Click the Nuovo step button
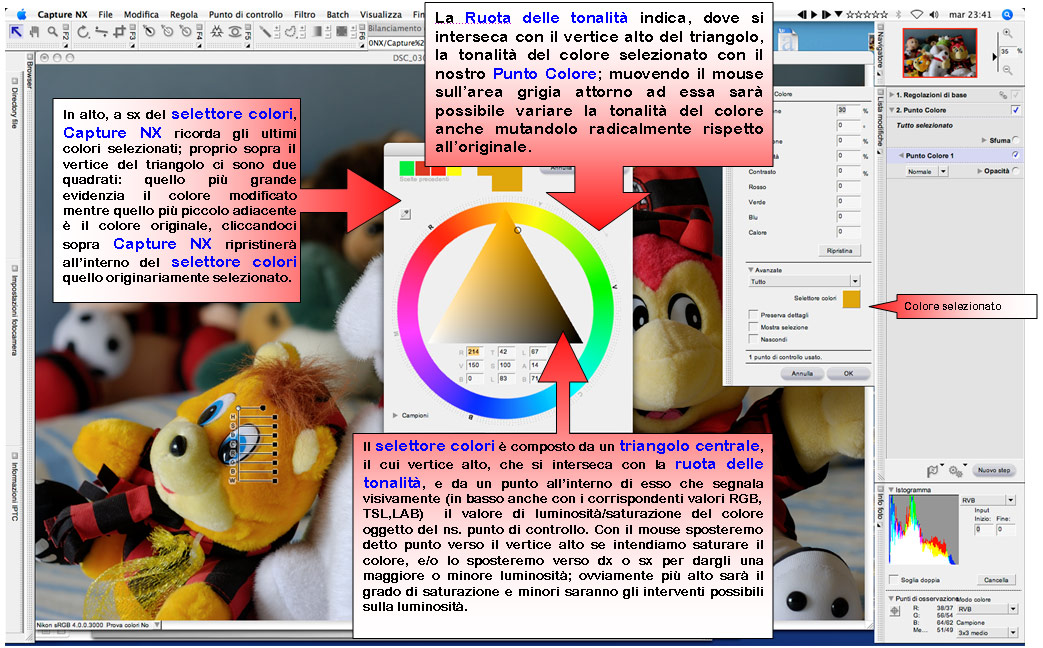The image size is (1043, 648). [x=994, y=470]
